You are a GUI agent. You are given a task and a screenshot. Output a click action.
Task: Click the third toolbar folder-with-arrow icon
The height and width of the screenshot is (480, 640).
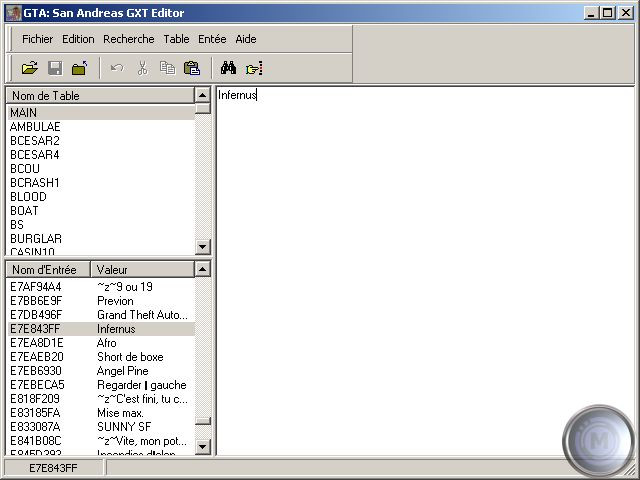click(x=79, y=68)
